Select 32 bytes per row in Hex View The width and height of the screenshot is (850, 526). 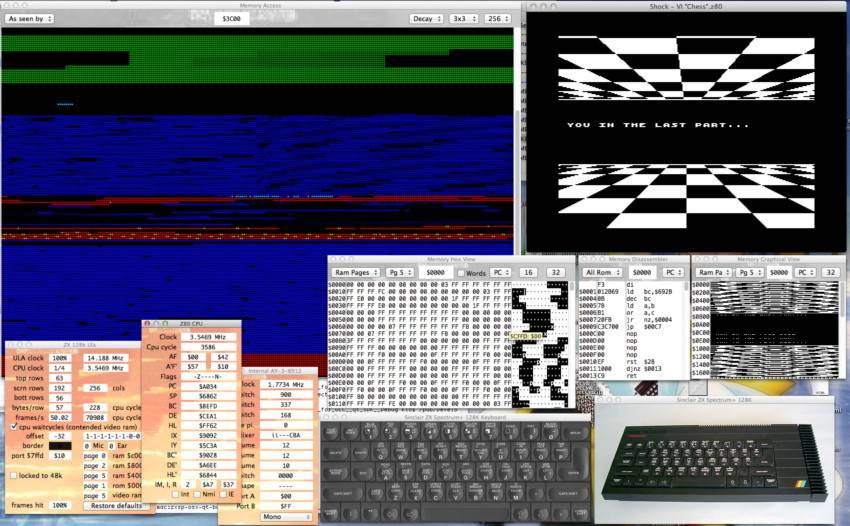[x=555, y=272]
